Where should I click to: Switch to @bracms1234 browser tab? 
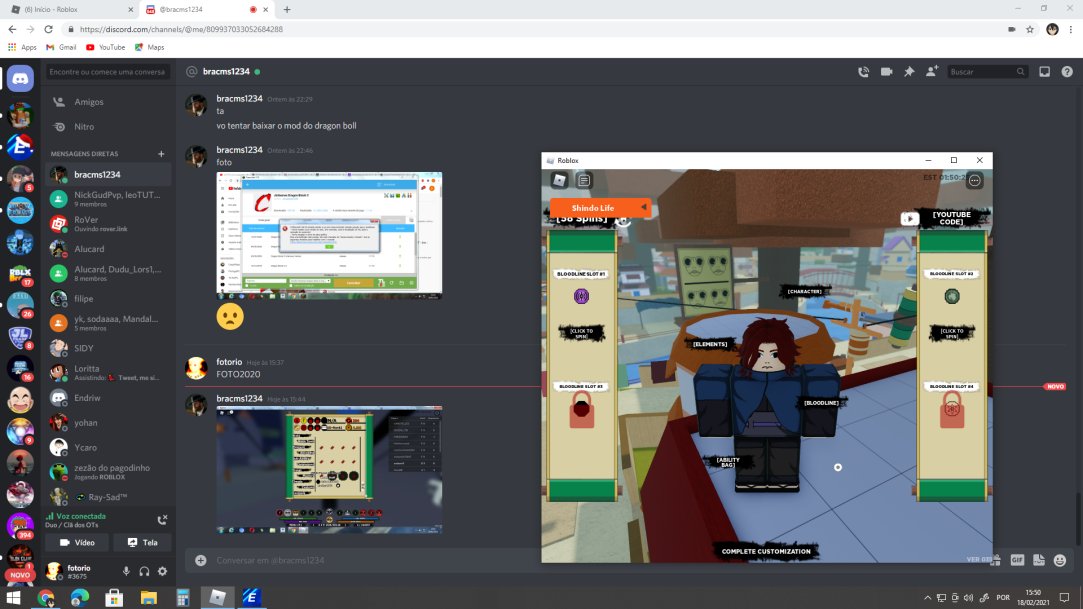pos(207,10)
